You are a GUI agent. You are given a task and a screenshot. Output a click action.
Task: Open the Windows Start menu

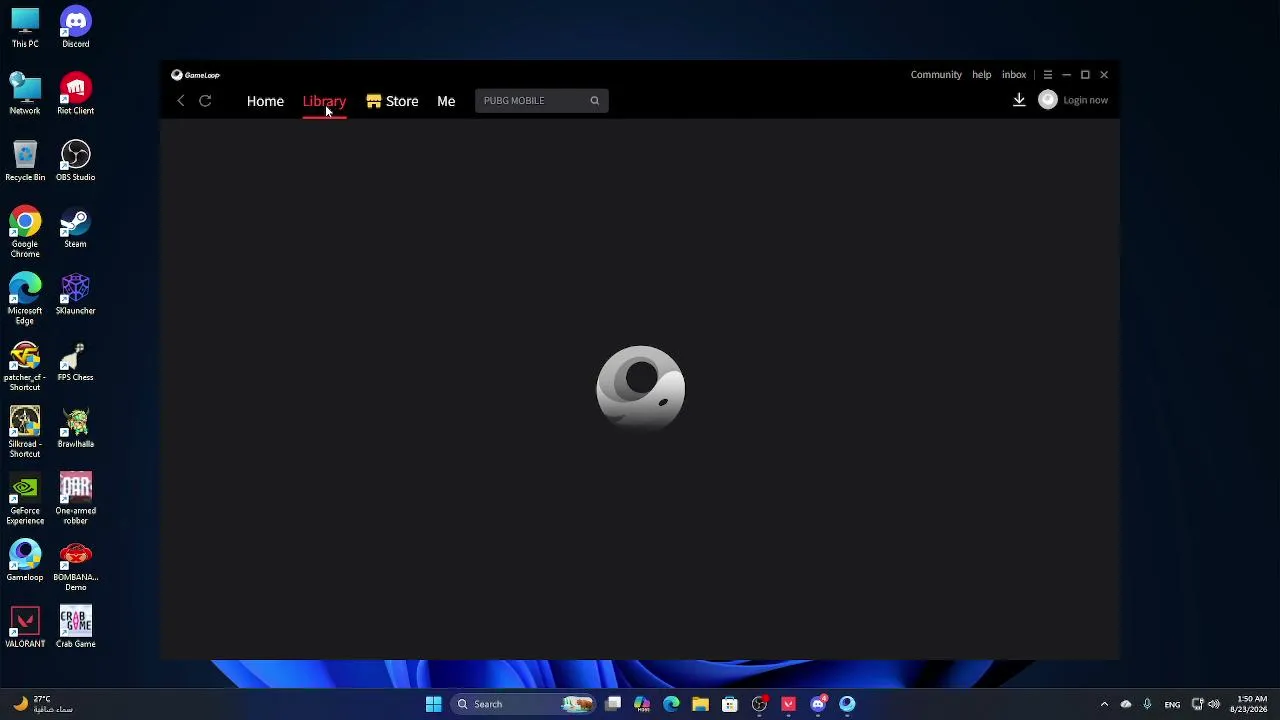point(433,704)
